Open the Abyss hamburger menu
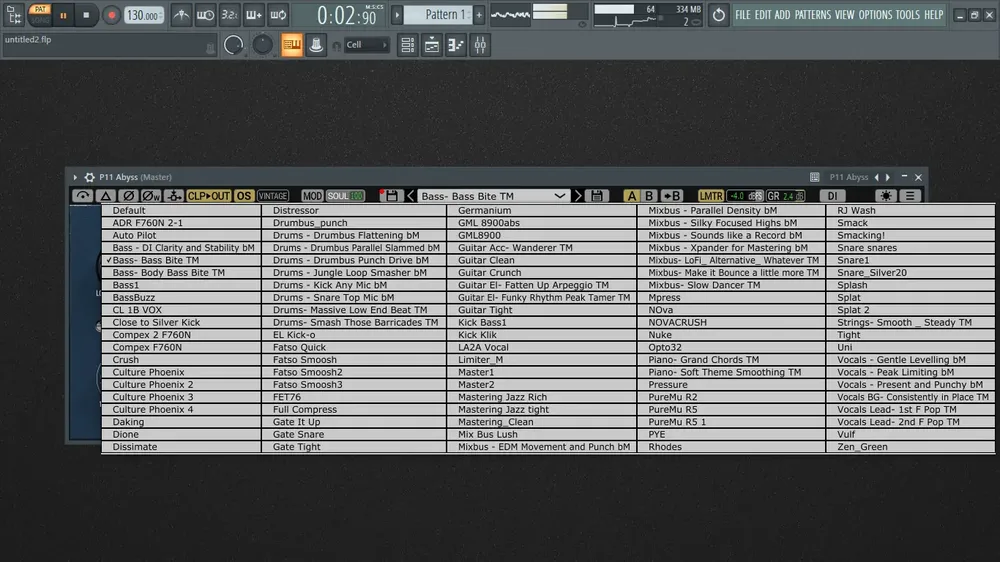Screen dimensions: 1000x562 (x=910, y=196)
